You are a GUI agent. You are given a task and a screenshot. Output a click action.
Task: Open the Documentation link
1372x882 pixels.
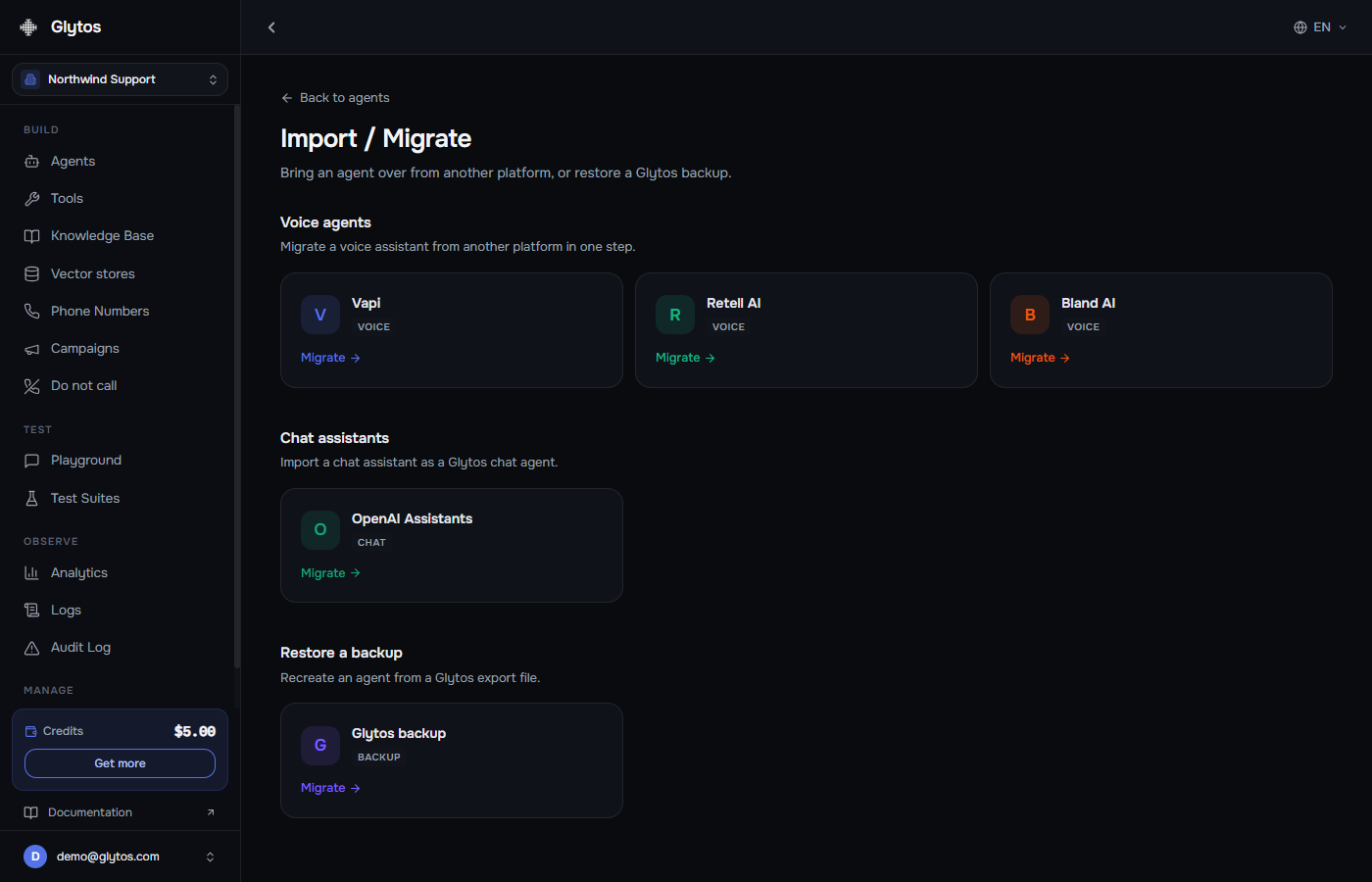pyautogui.click(x=120, y=812)
